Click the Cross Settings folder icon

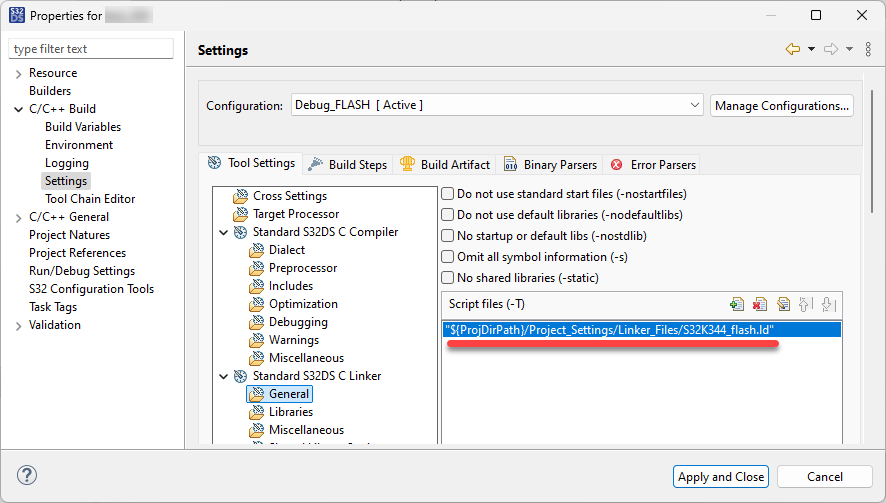point(241,196)
